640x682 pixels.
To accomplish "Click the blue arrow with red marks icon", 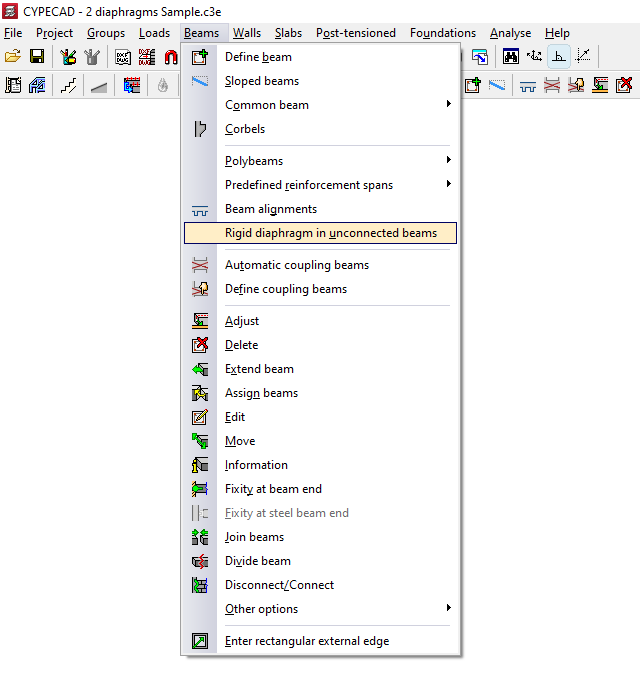I will pyautogui.click(x=131, y=85).
